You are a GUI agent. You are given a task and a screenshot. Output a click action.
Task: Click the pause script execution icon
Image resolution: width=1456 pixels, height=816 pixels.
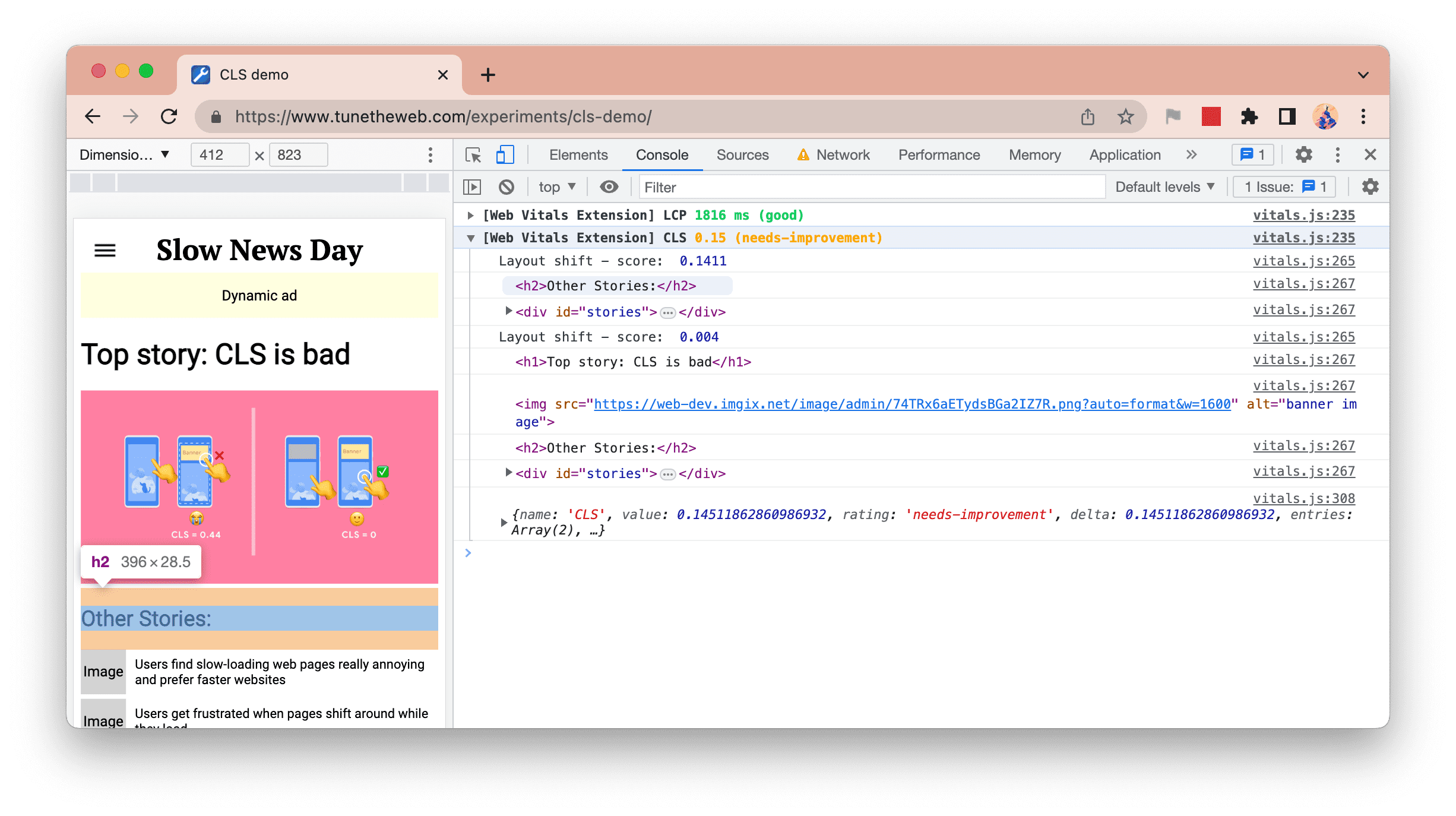coord(477,187)
